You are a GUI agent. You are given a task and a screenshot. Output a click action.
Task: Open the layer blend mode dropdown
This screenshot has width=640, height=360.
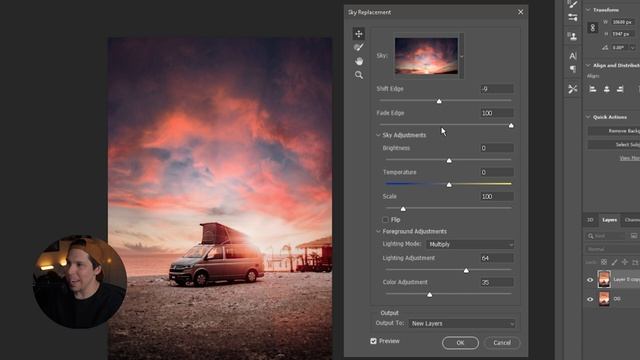pos(613,249)
